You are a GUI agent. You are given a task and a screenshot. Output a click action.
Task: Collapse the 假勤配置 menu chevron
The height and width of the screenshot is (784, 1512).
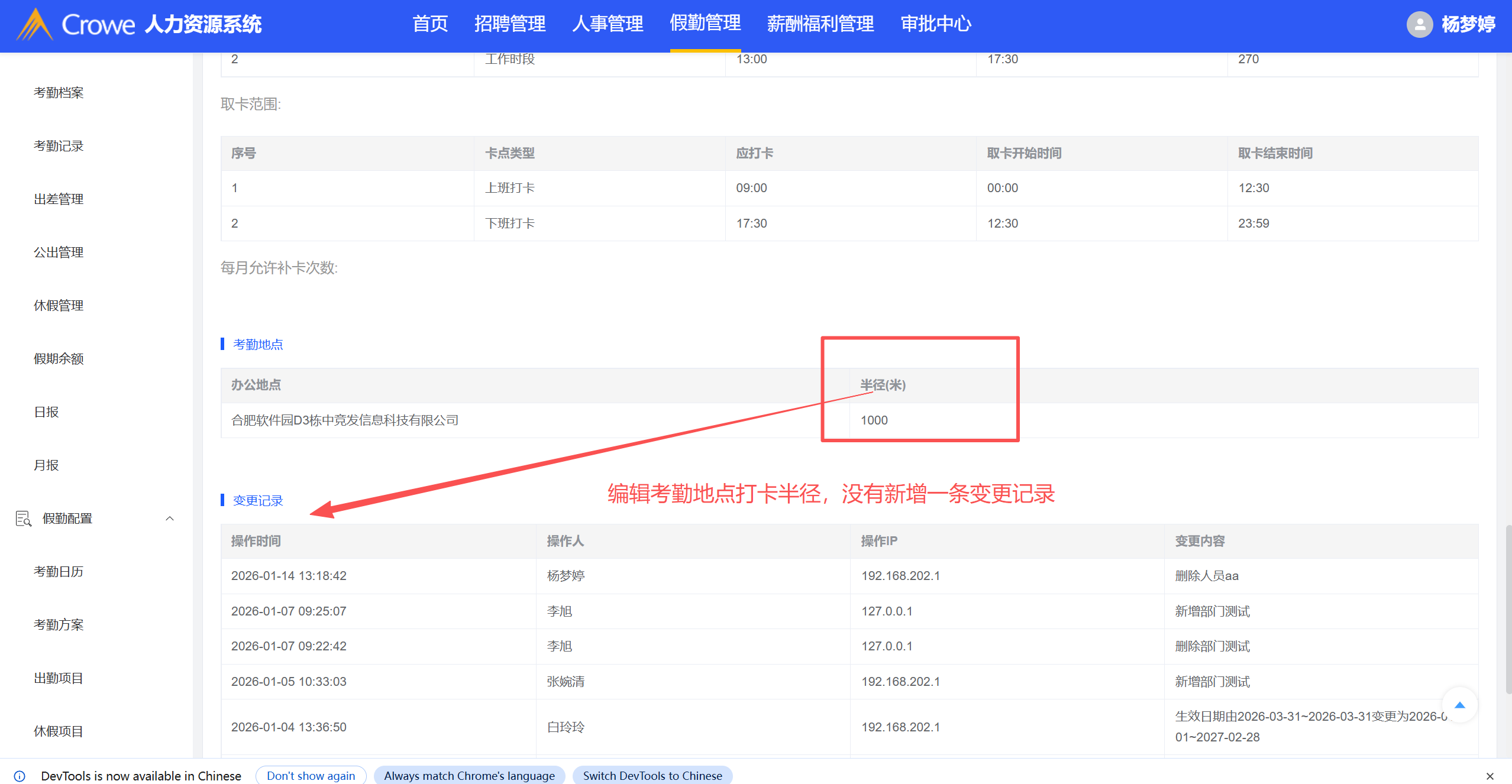(170, 519)
